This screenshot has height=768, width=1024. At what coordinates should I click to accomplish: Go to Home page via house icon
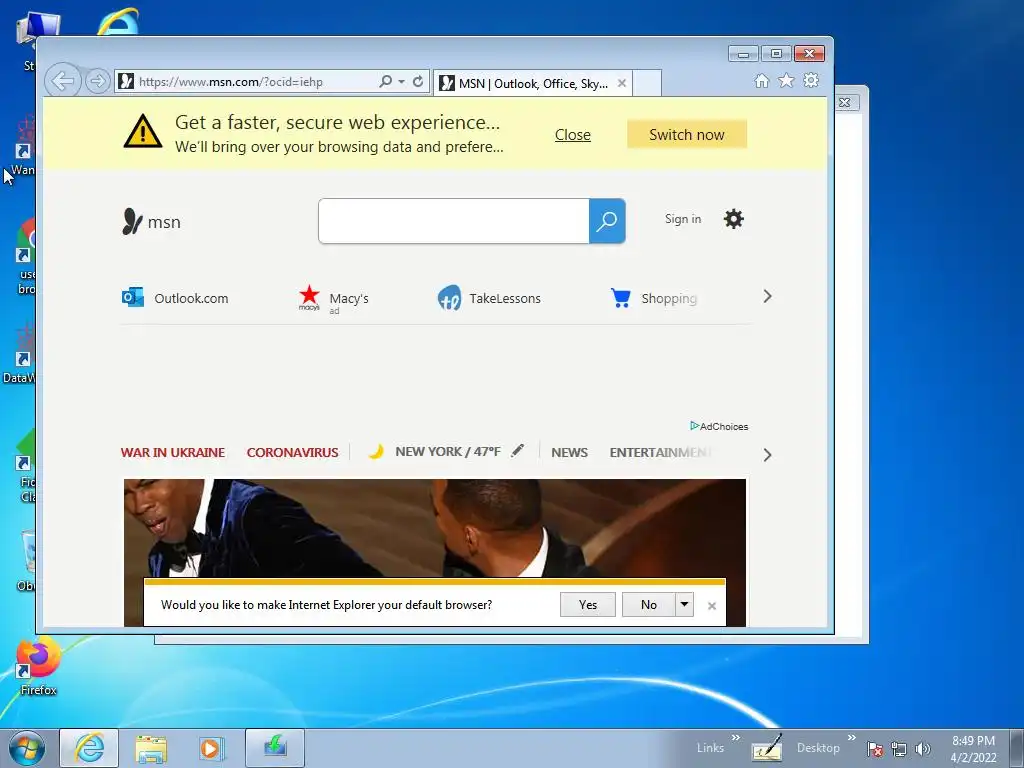tap(761, 81)
